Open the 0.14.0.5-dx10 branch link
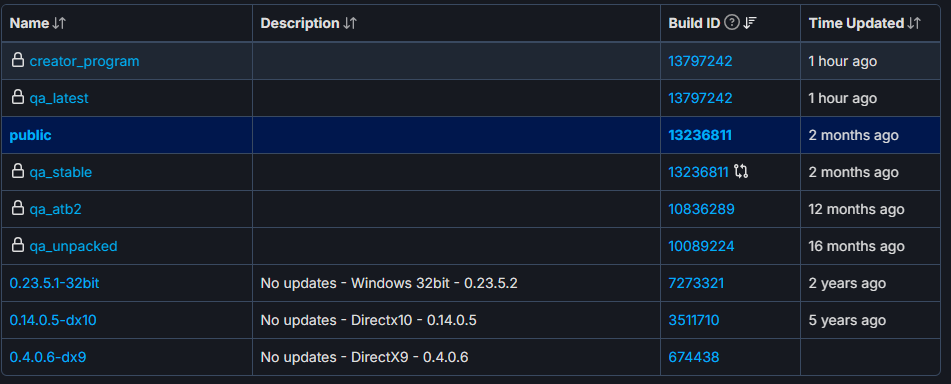Screen dimensions: 951x384 pos(53,320)
